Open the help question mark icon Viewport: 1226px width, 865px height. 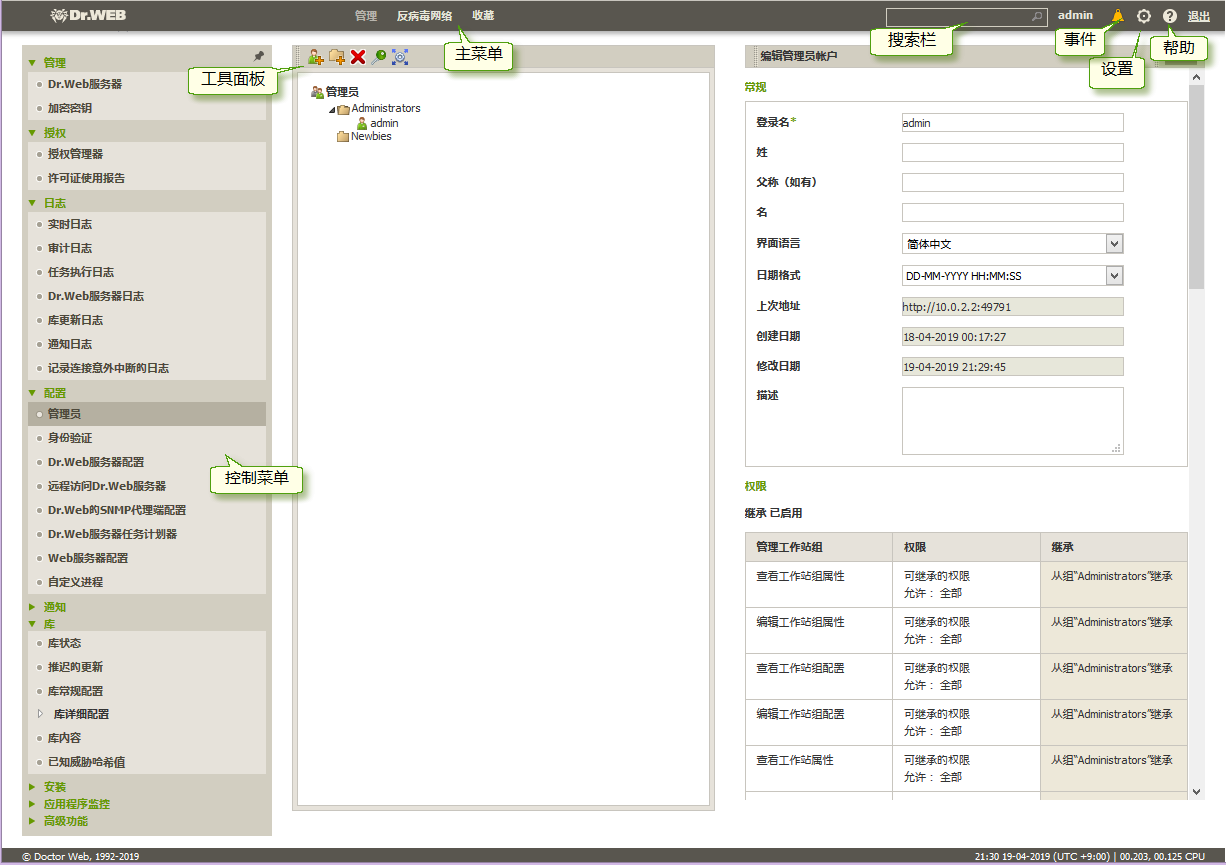[x=1170, y=16]
